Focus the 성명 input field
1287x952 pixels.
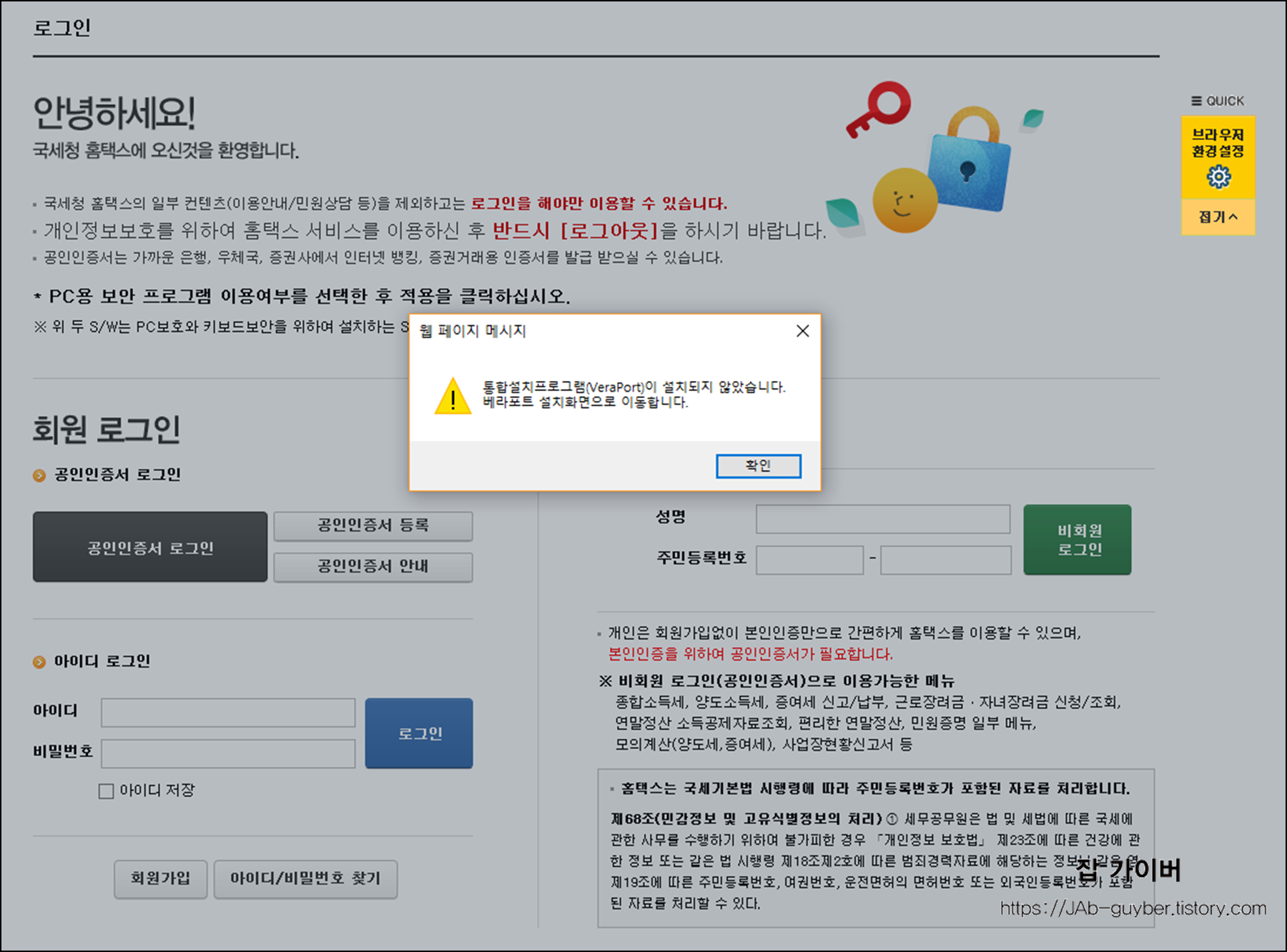pyautogui.click(x=883, y=519)
